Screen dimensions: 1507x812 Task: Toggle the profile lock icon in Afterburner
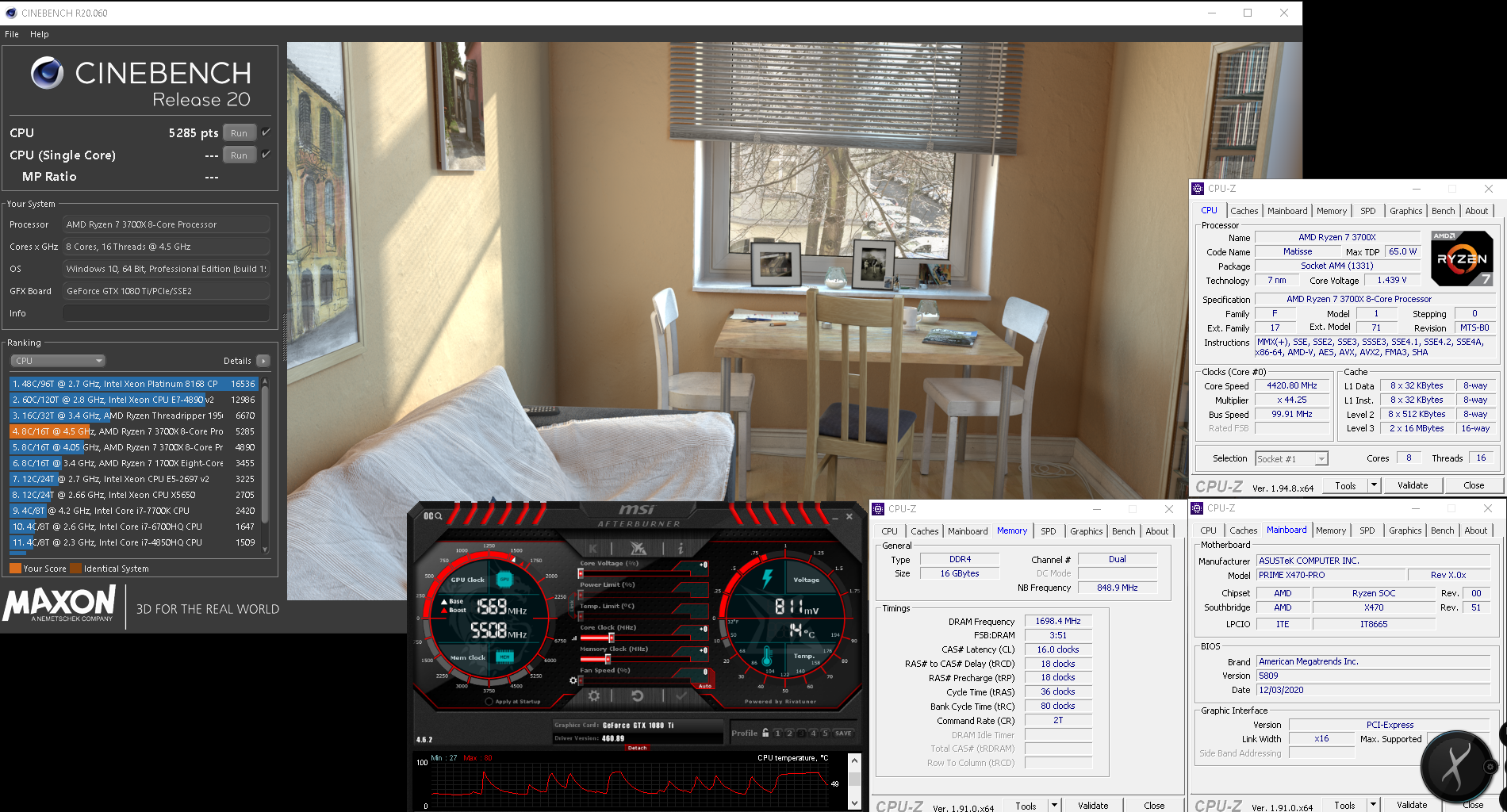(765, 733)
